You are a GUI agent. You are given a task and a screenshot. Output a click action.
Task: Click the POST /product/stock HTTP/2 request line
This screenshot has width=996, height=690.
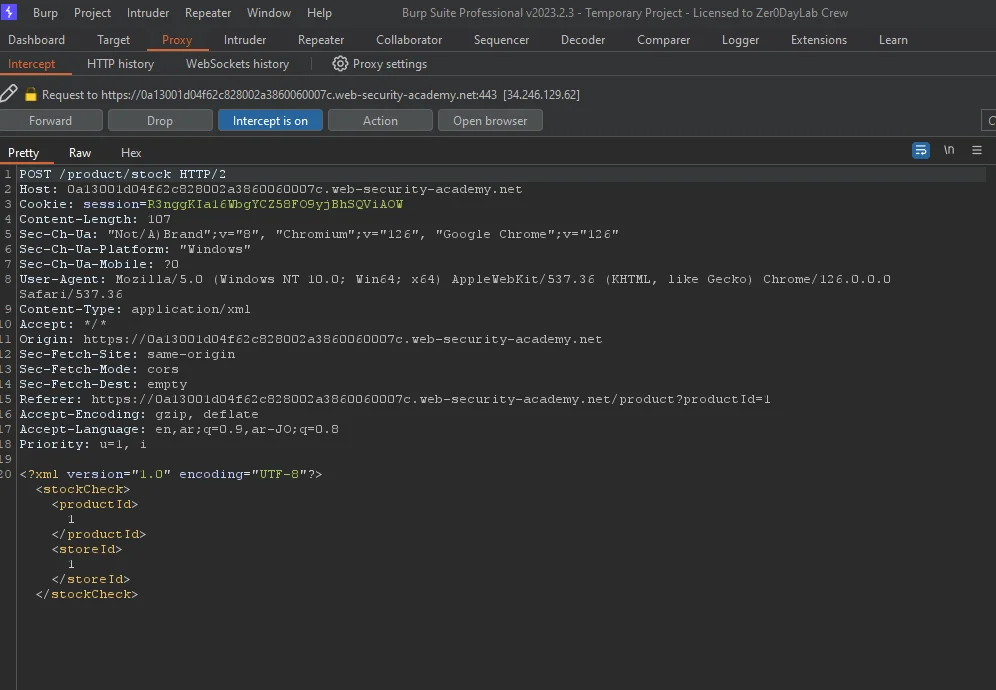click(x=123, y=174)
